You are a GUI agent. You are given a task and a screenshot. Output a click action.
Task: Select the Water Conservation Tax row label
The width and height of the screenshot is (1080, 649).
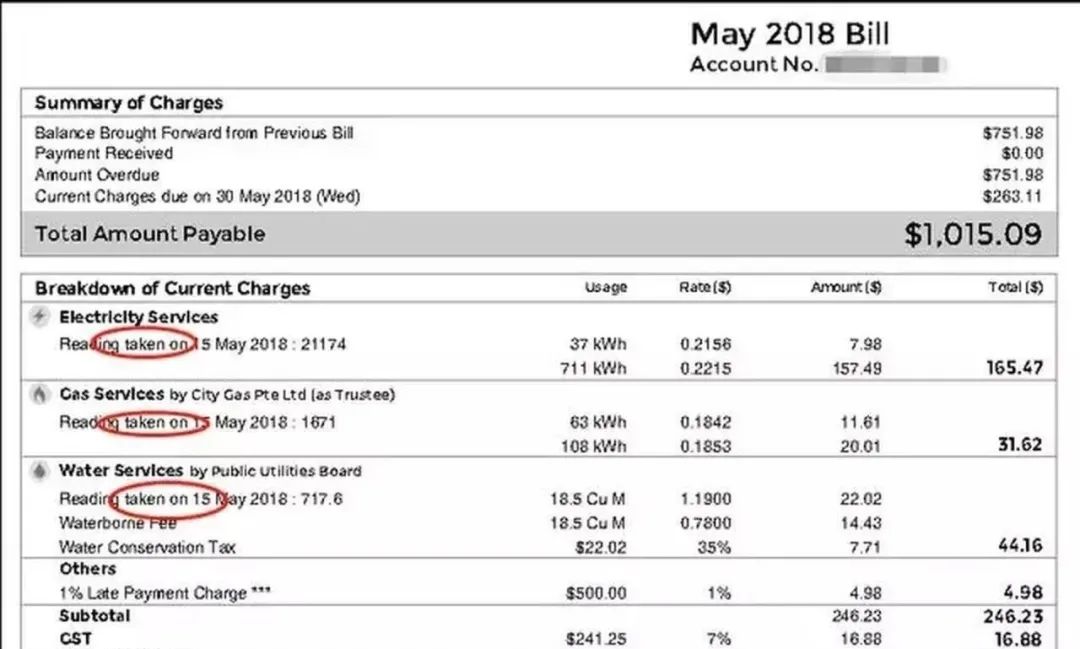[147, 547]
